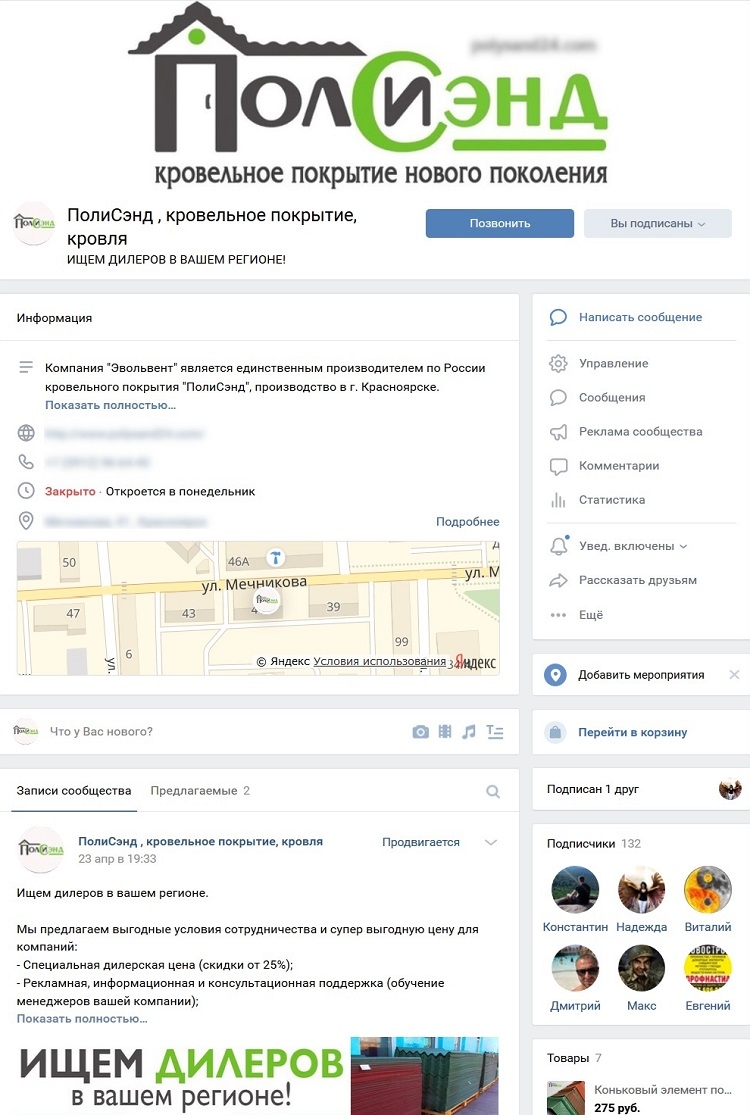Screen dimensions: 750x1115
Task: Expand the Увед. включены dropdown chevron
Action: click(683, 546)
